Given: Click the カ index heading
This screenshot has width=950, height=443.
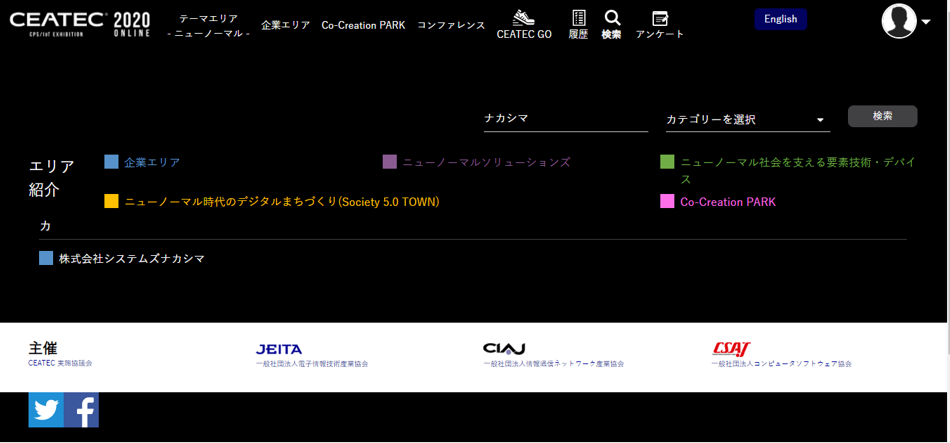Looking at the screenshot, I should pos(45,226).
